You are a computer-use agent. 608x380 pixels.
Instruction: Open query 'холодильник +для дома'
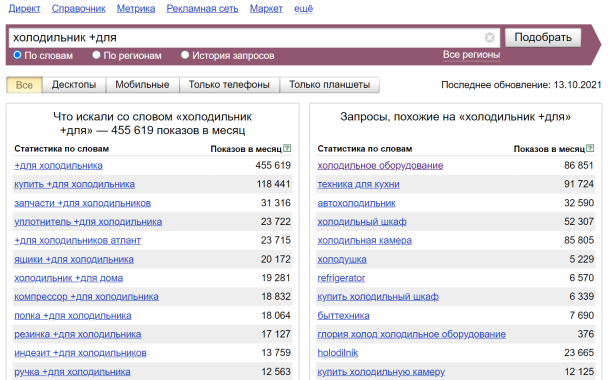(69, 278)
